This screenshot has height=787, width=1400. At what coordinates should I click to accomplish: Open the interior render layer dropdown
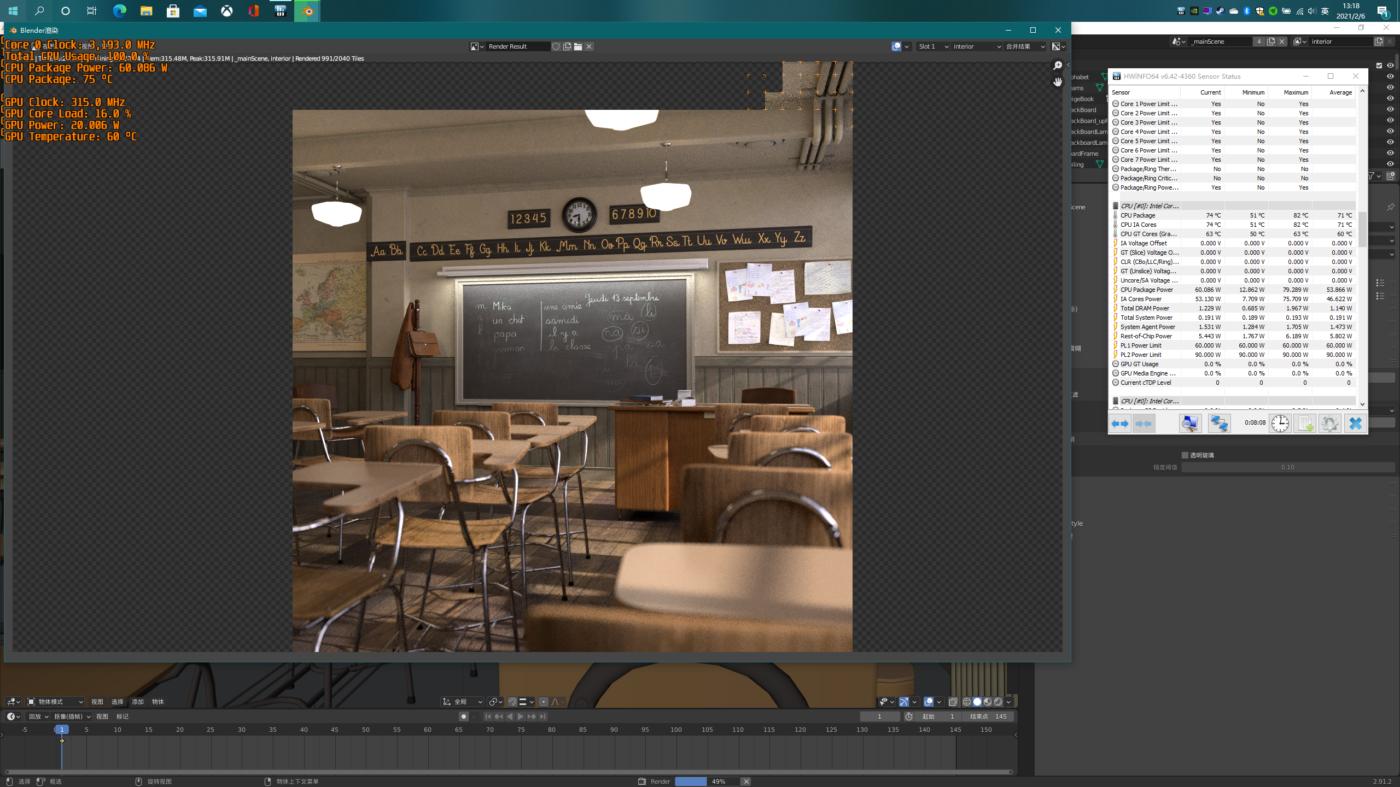point(975,46)
